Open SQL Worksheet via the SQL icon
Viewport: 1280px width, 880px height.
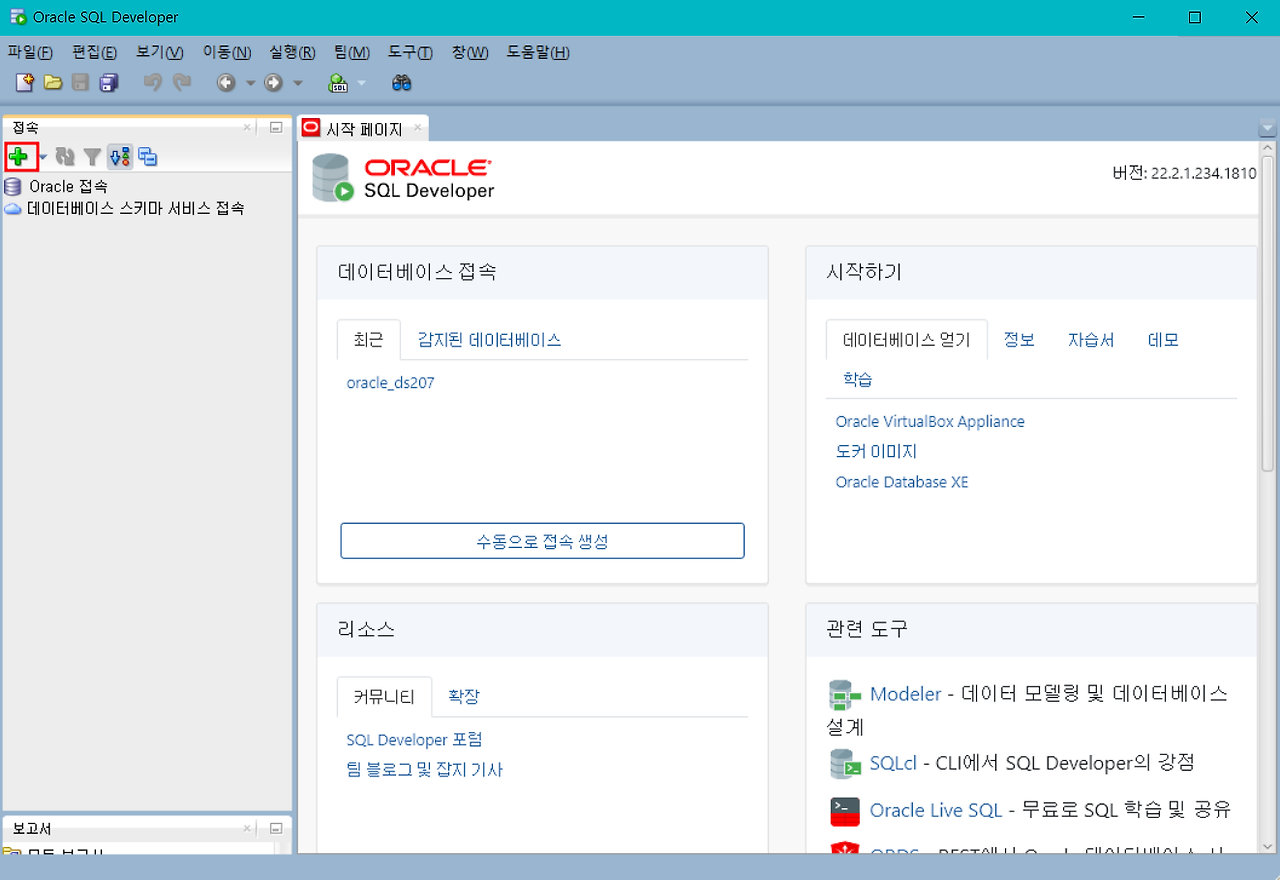point(339,83)
